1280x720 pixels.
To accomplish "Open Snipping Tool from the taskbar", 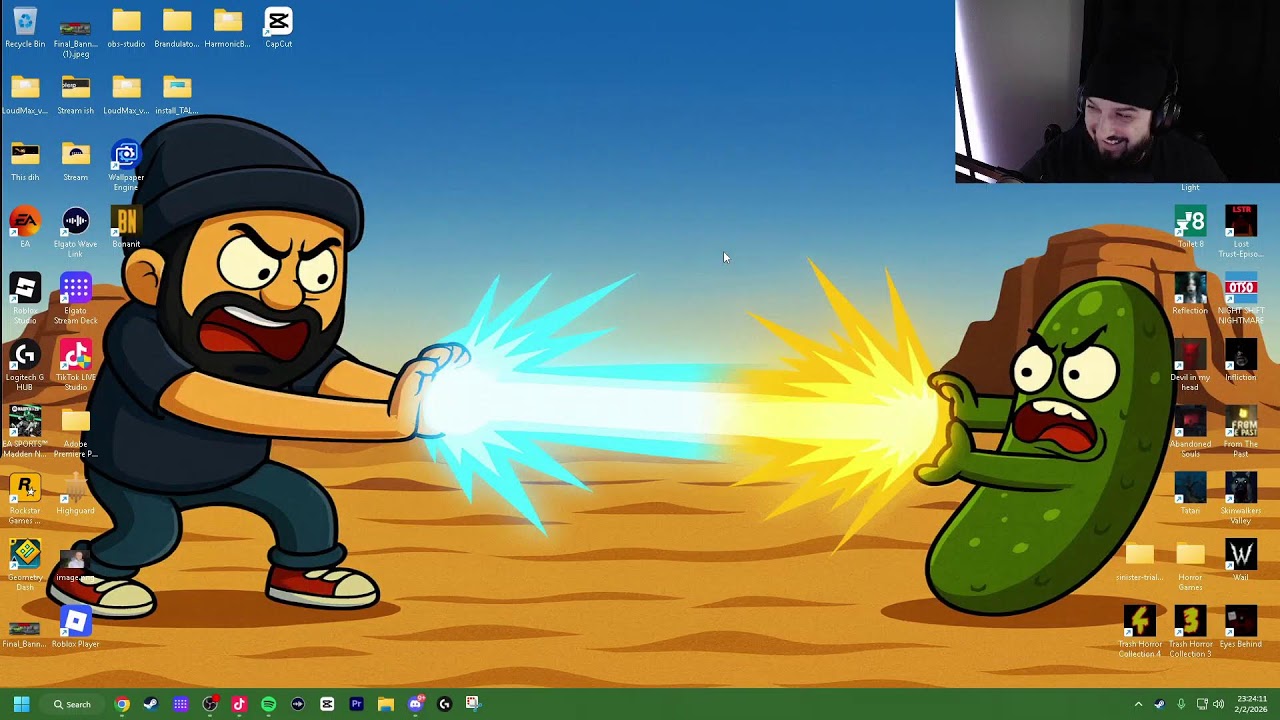I will click(473, 704).
